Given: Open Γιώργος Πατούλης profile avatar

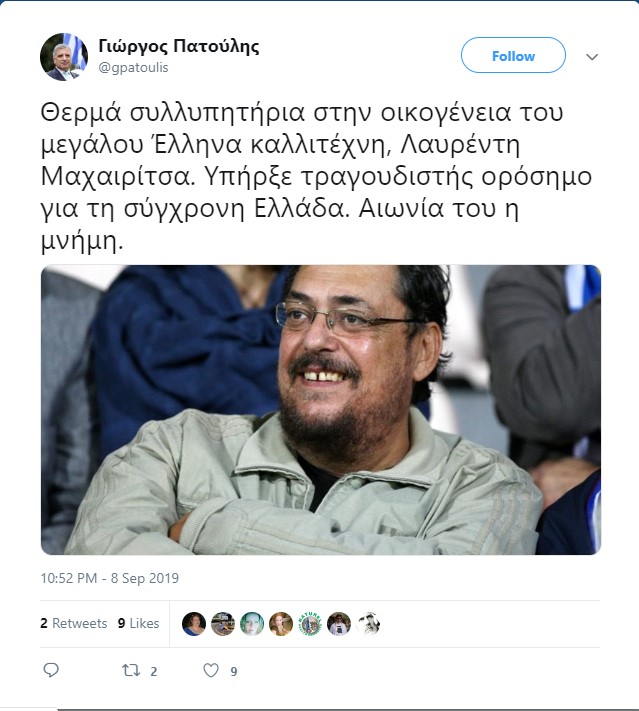Looking at the screenshot, I should 63,57.
